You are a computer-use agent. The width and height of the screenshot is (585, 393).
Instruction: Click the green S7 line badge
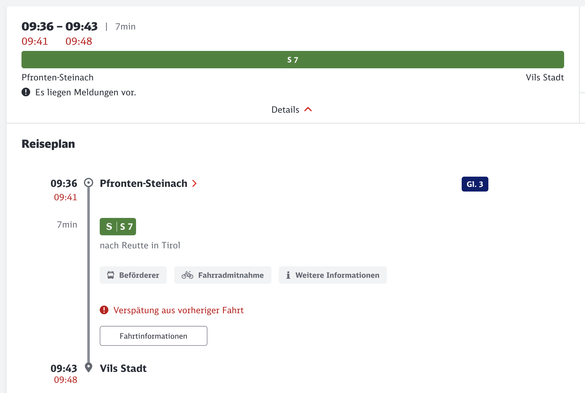click(118, 227)
